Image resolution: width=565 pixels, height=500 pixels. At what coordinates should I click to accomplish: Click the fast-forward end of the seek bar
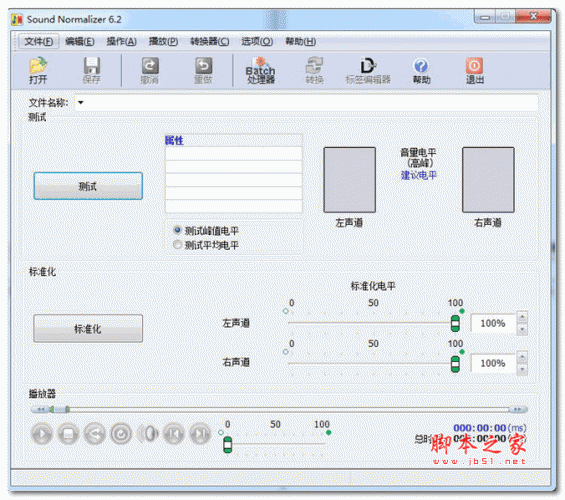518,409
